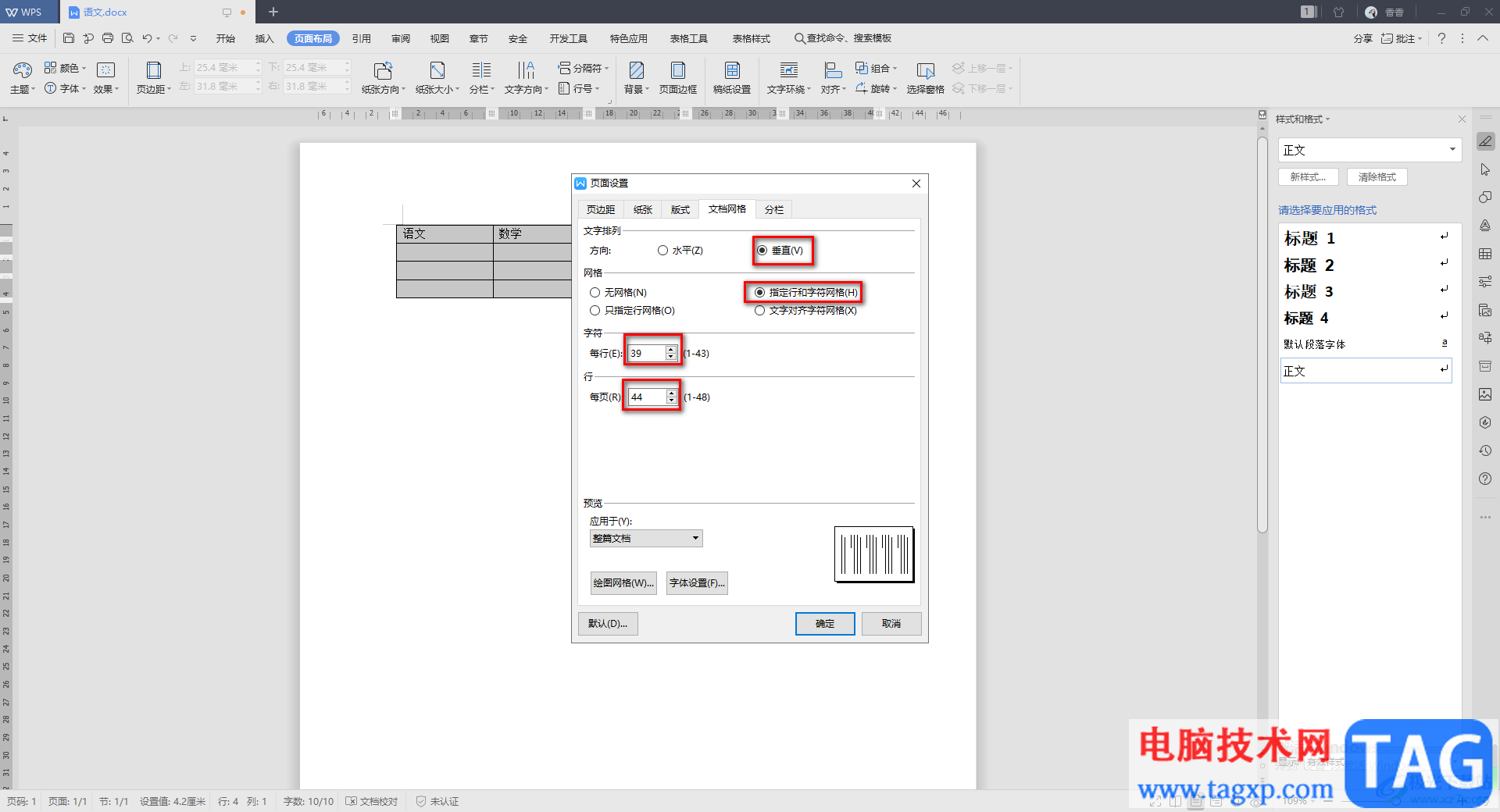Select Specify Line Grid Only (只指定行网格) radio
The height and width of the screenshot is (812, 1500).
[x=595, y=311]
